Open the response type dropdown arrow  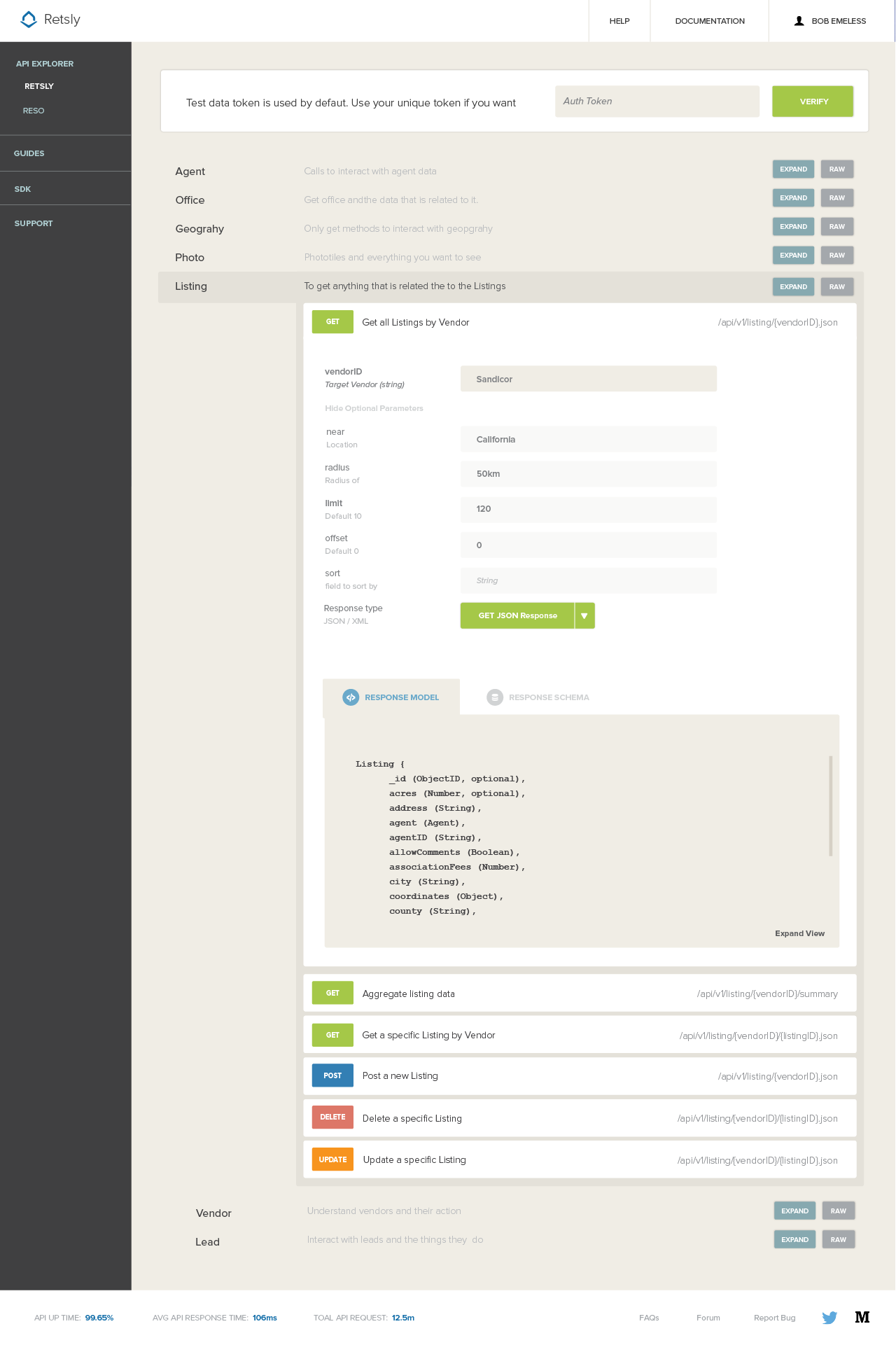coord(584,615)
